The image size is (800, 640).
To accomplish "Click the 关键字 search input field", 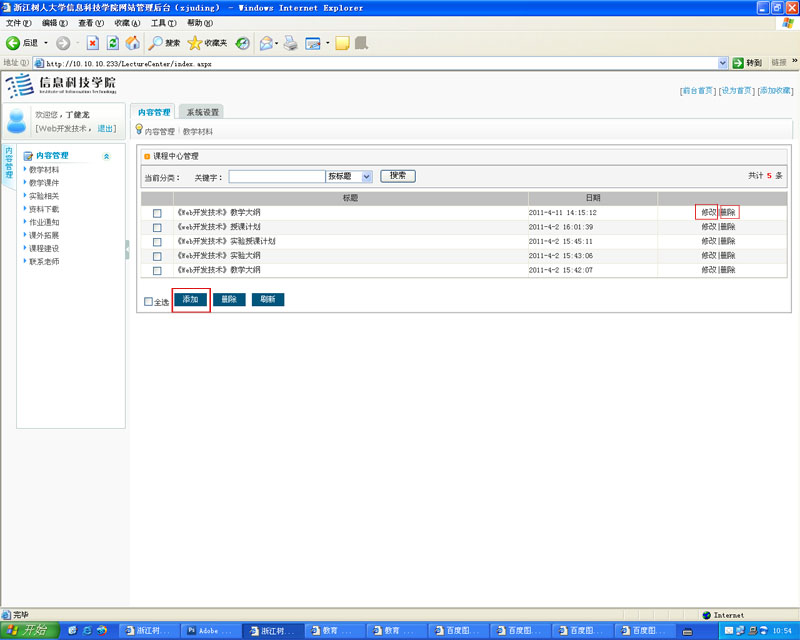I will (x=276, y=176).
